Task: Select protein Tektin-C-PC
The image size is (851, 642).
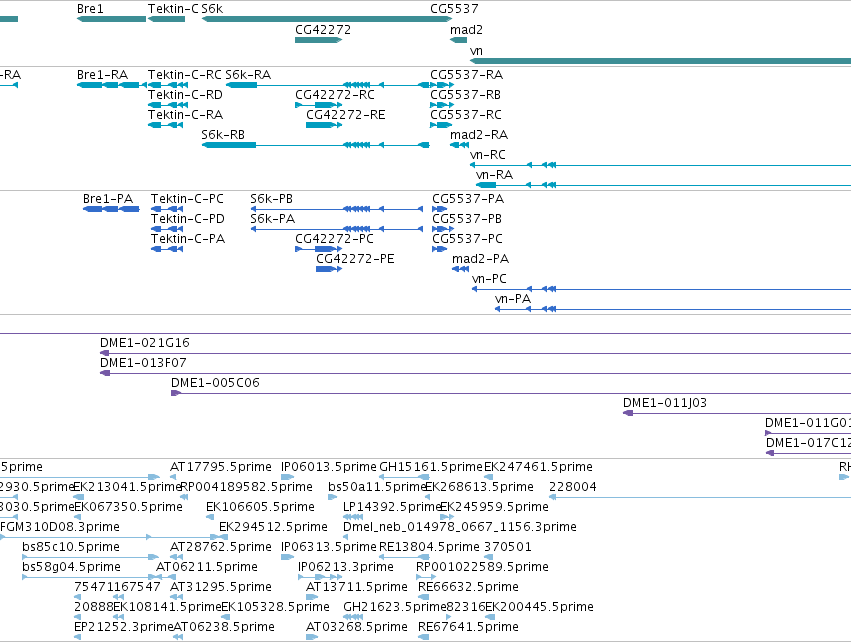Action: click(x=187, y=199)
